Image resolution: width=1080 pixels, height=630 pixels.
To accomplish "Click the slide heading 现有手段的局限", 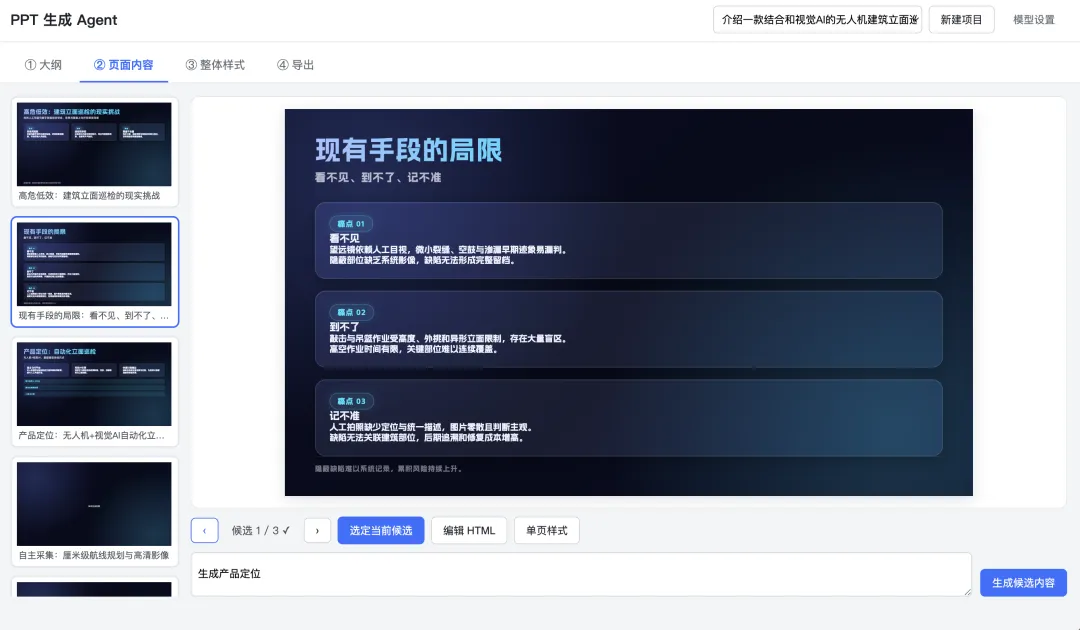I will pyautogui.click(x=408, y=150).
